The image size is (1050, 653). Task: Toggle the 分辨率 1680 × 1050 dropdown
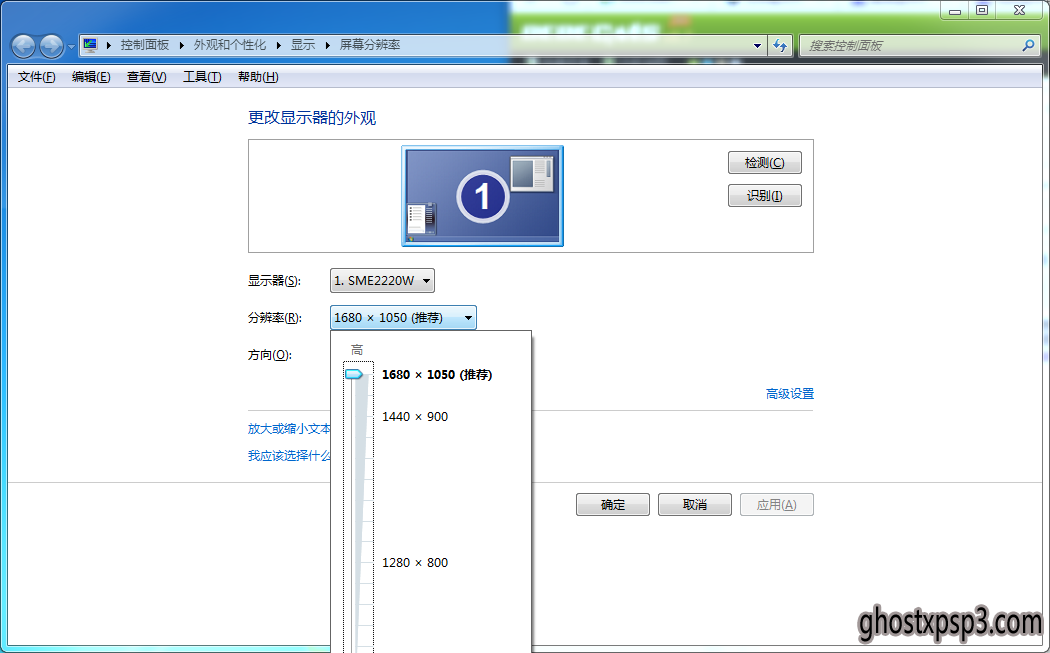point(403,317)
